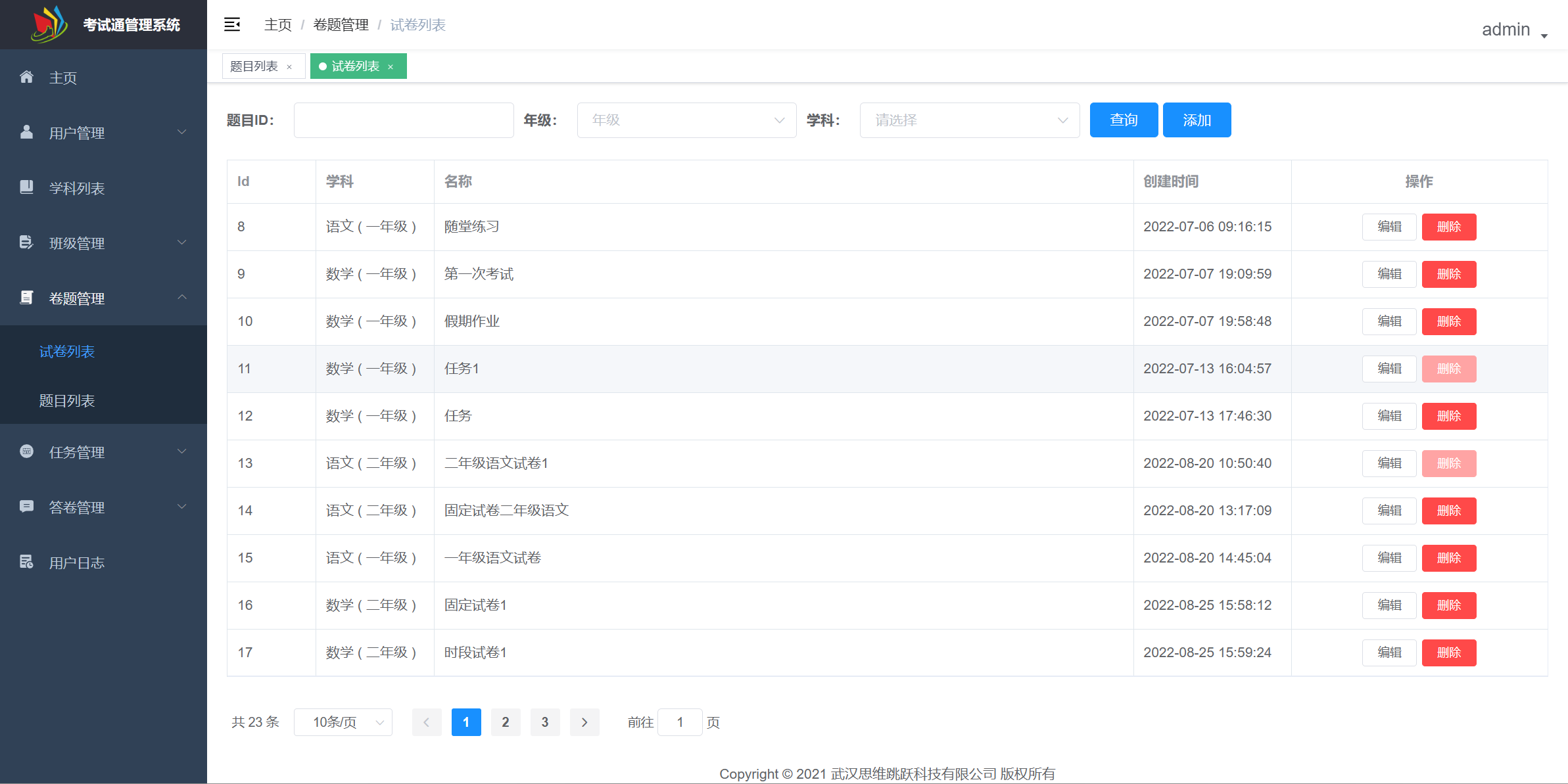Edit the 时段试卷1 paper

point(1389,653)
